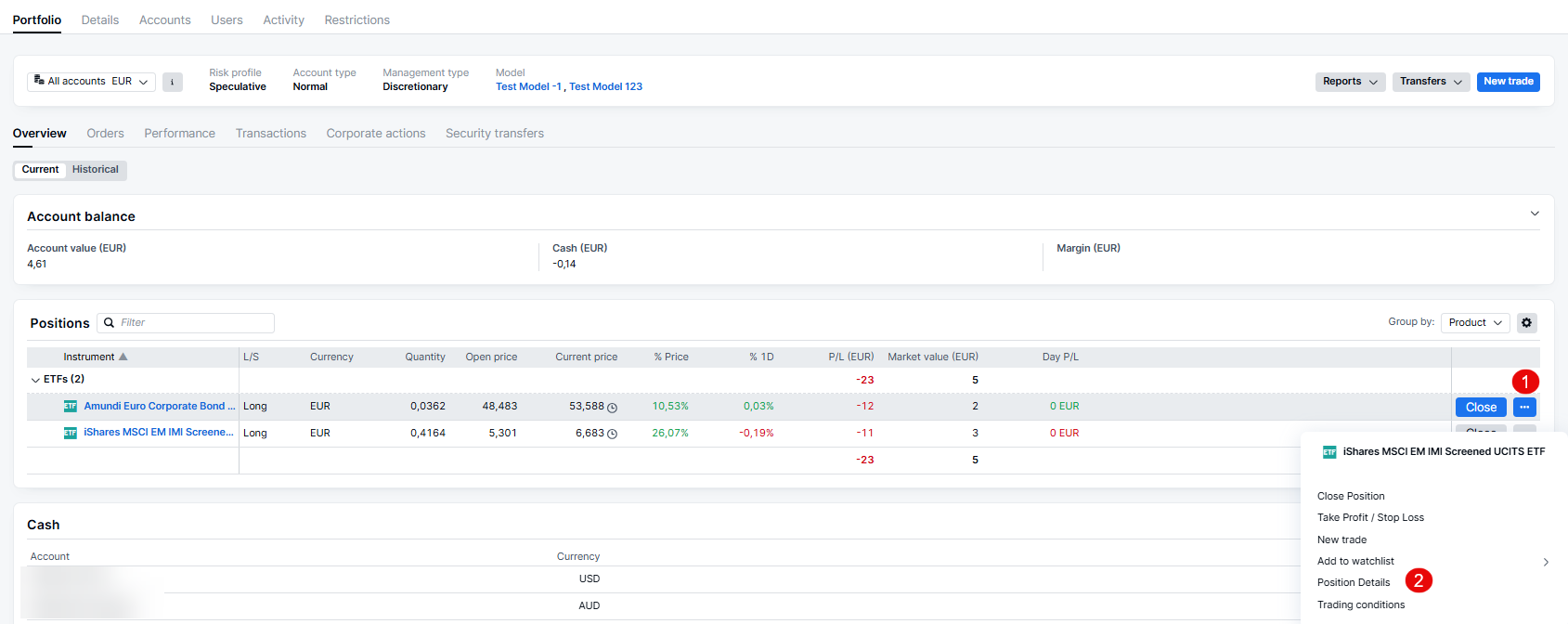Viewport: 1568px width, 624px height.
Task: Collapse the Account balance section chevron
Action: click(x=1535, y=214)
